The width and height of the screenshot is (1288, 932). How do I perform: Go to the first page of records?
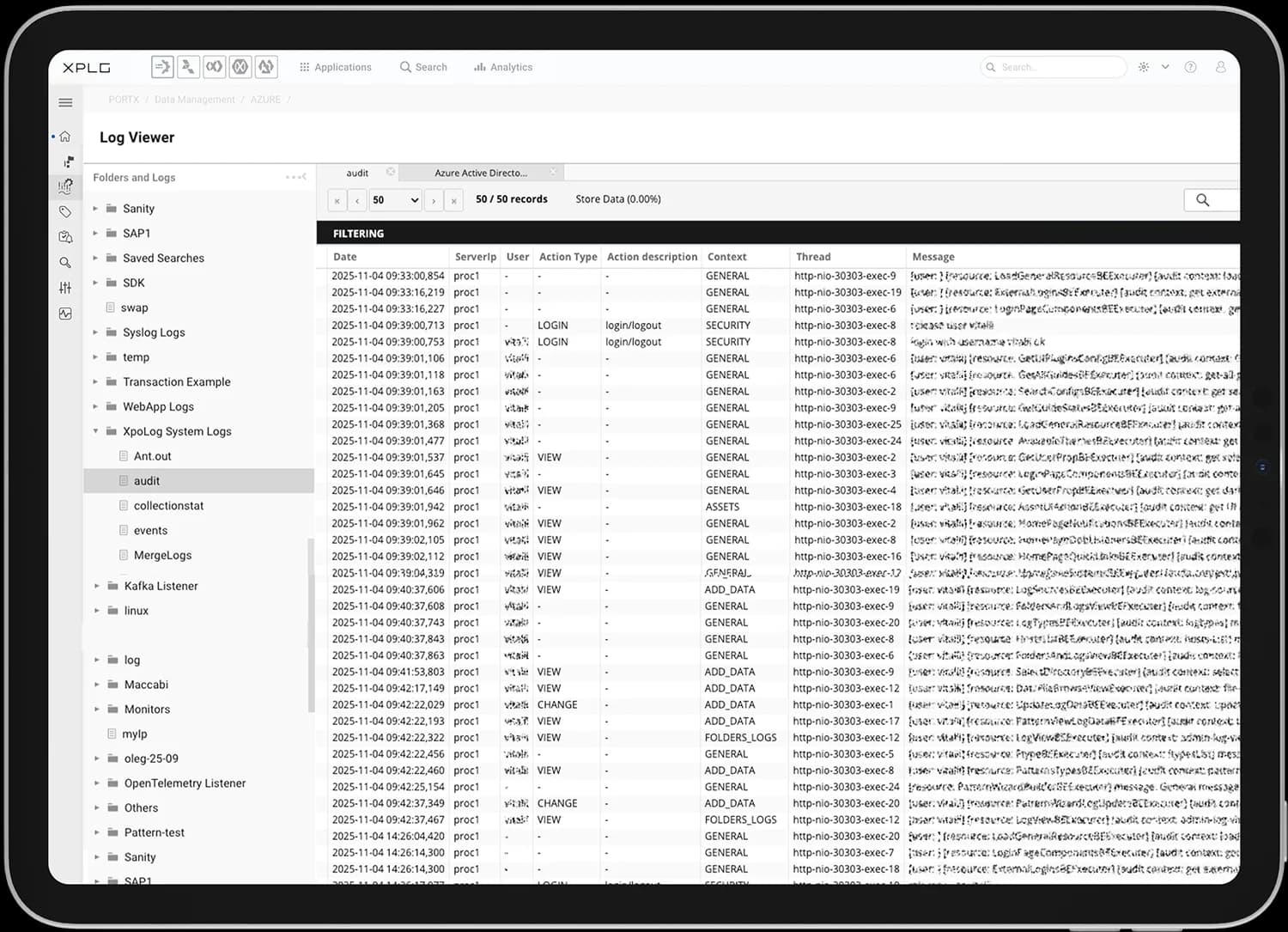tap(337, 200)
